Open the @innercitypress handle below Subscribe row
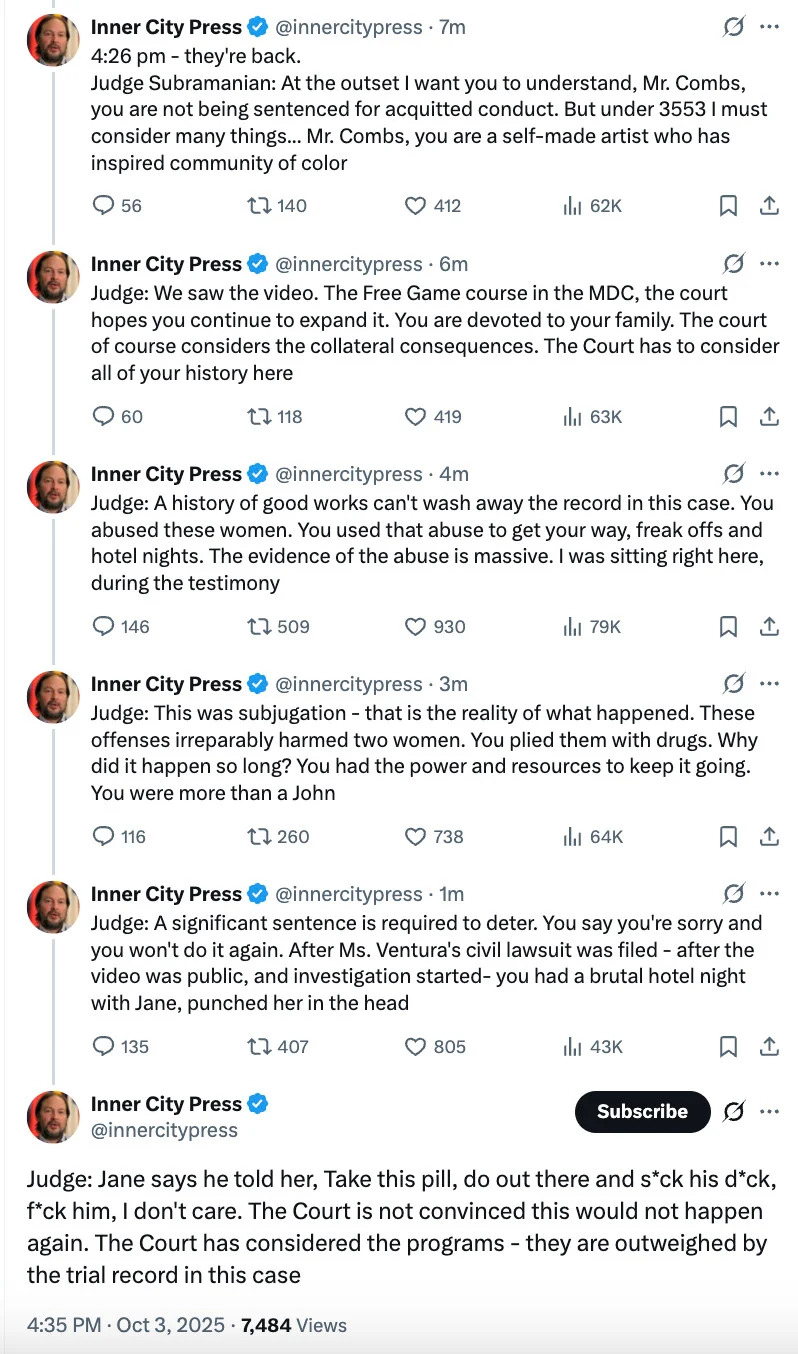Viewport: 798px width, 1354px height. point(164,1130)
